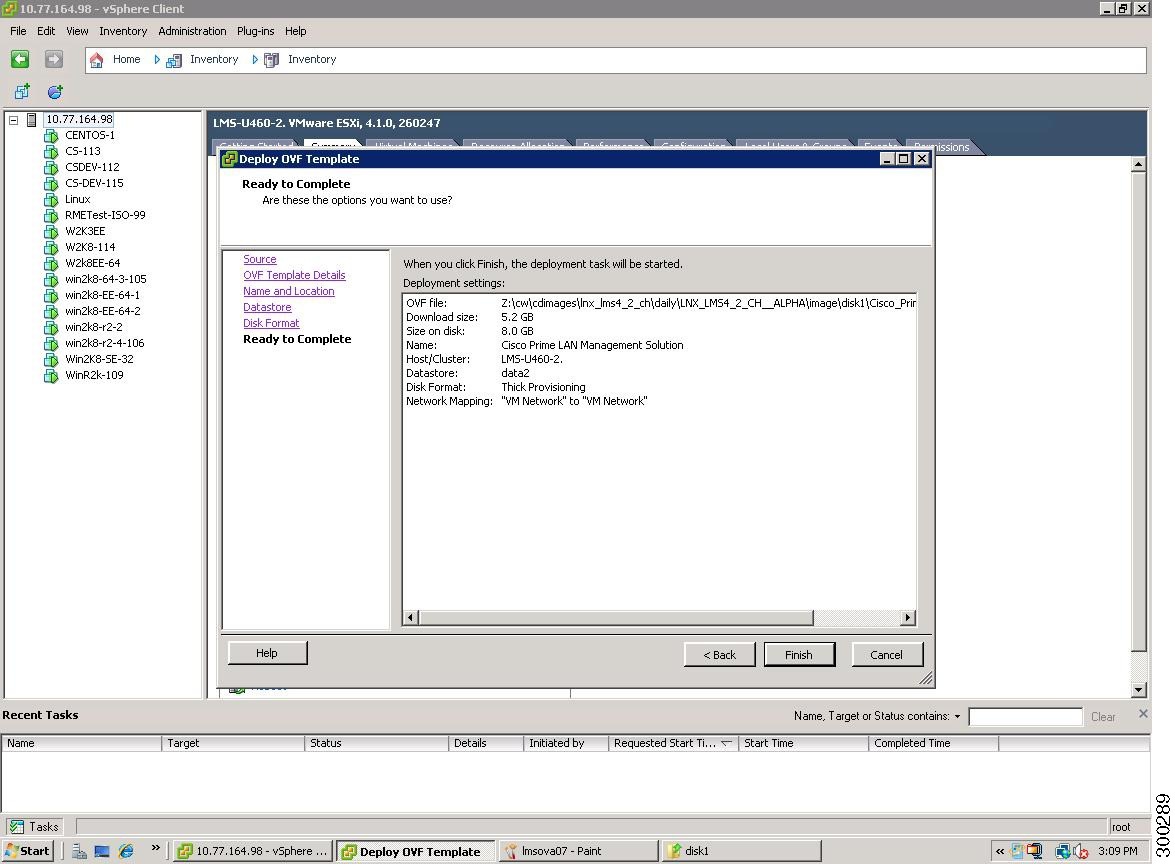
Task: Click the new virtual machine toolbar icon
Action: point(22,91)
